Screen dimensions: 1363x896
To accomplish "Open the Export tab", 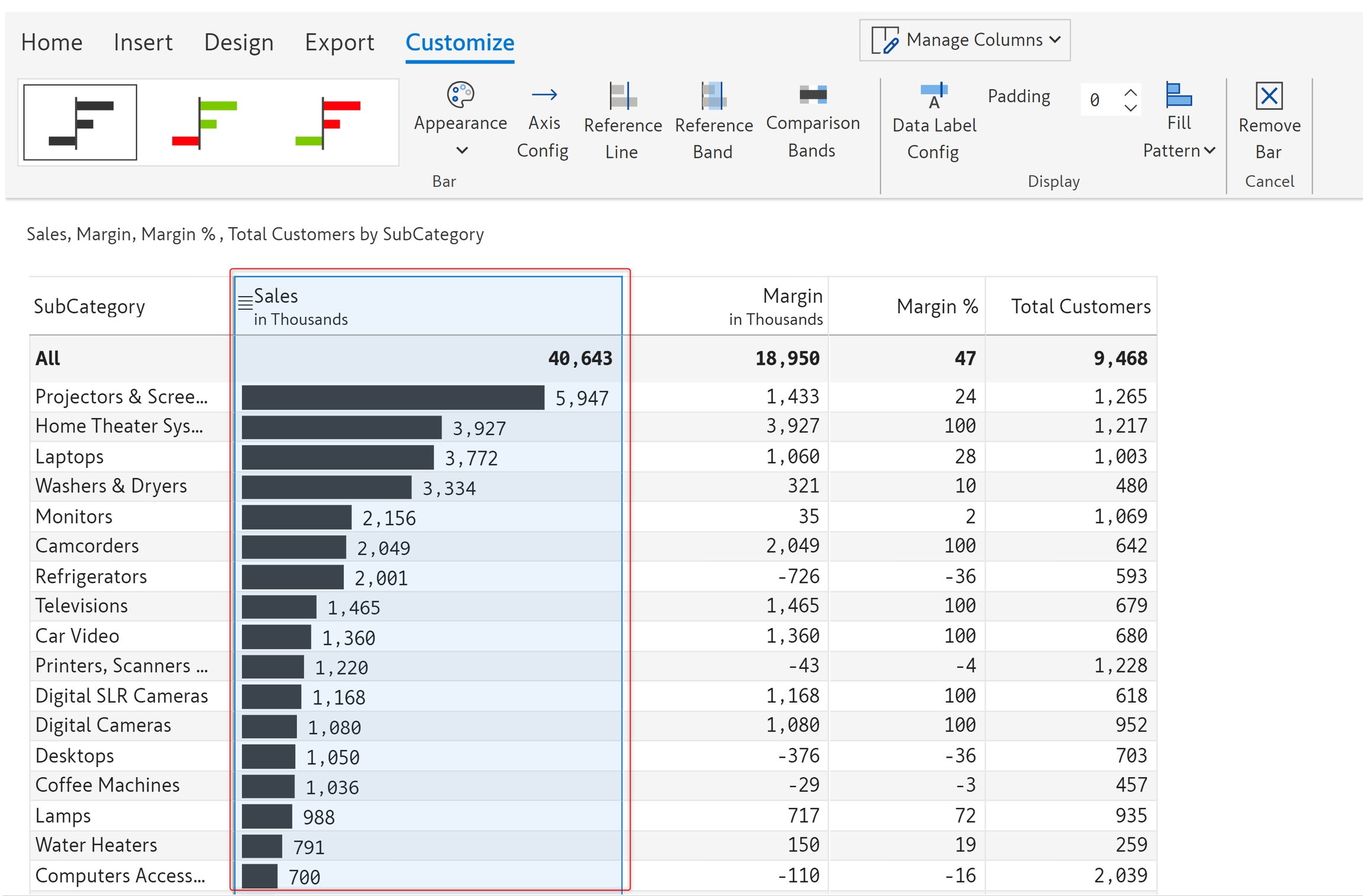I will (x=339, y=43).
